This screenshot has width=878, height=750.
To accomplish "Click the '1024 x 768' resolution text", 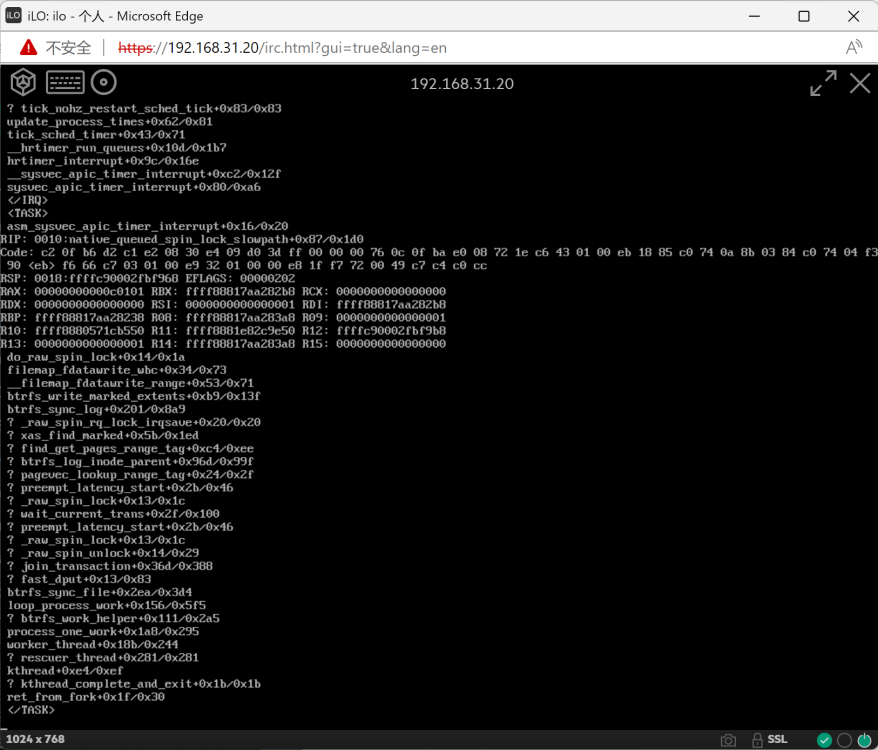I will [x=35, y=739].
